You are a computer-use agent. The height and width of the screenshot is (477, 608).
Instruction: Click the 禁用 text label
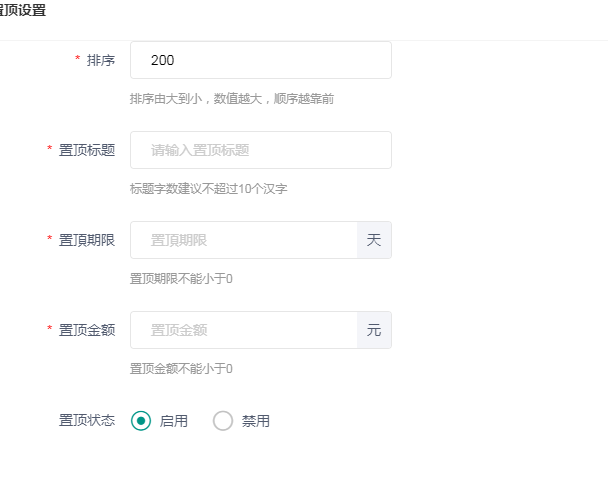tap(256, 421)
